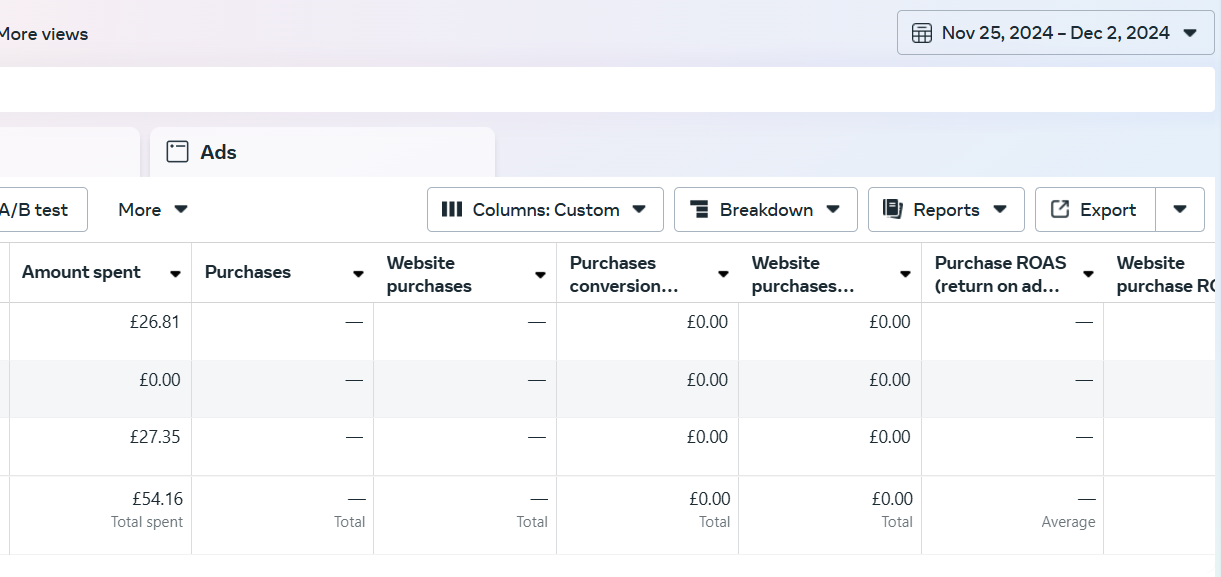Screen dimensions: 1221x577
Task: Click the Columns bars icon
Action: [x=452, y=210]
